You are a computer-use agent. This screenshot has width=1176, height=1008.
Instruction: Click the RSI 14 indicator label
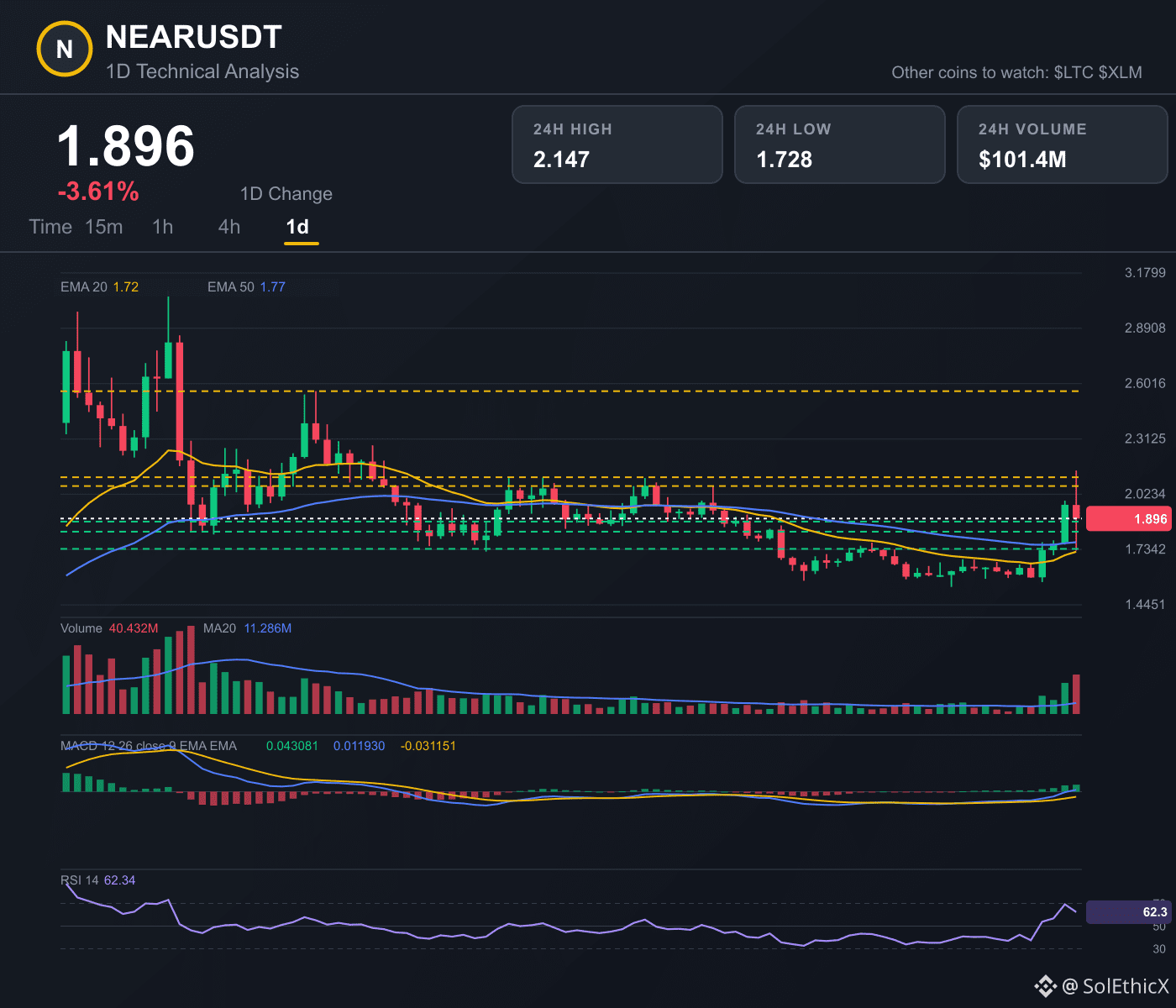click(x=97, y=880)
